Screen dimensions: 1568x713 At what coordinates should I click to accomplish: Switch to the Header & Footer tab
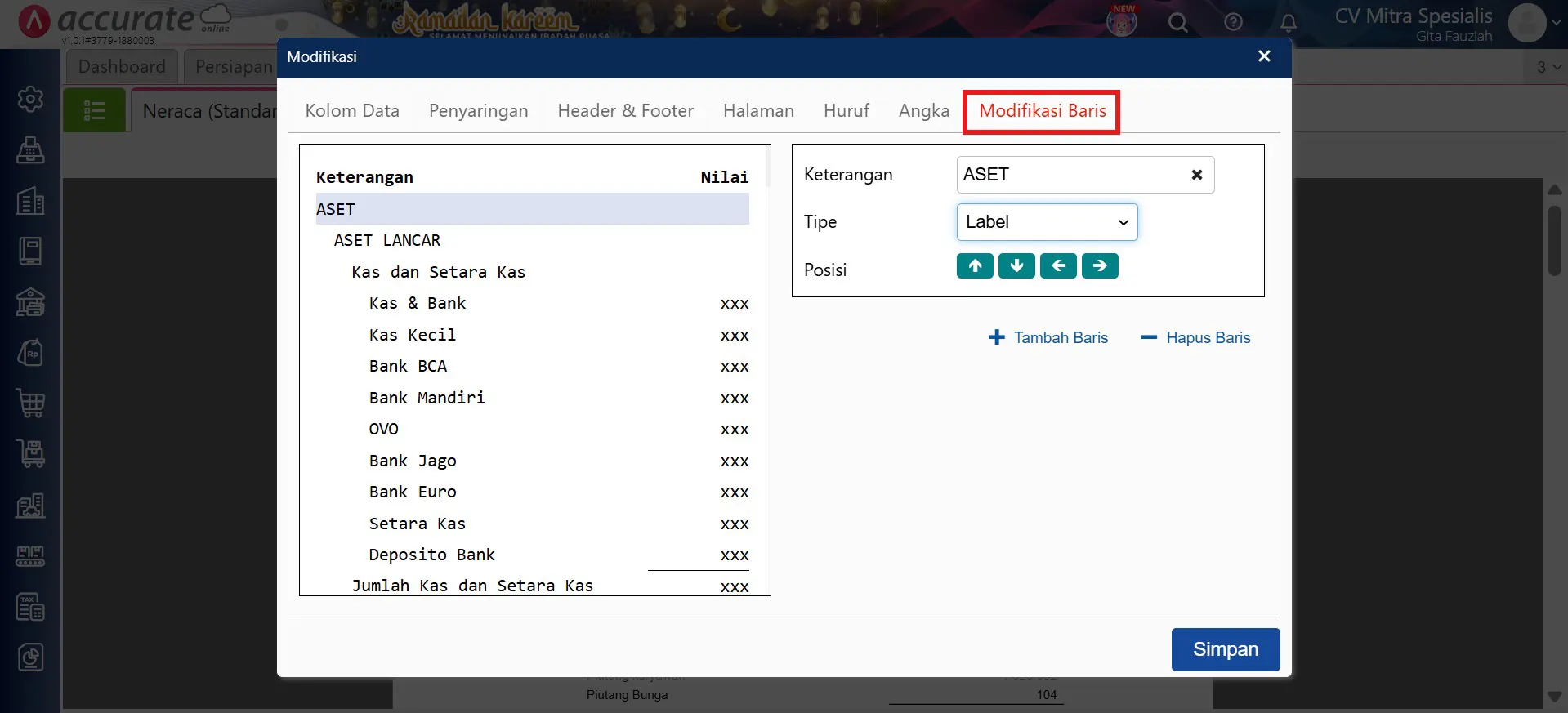point(625,111)
